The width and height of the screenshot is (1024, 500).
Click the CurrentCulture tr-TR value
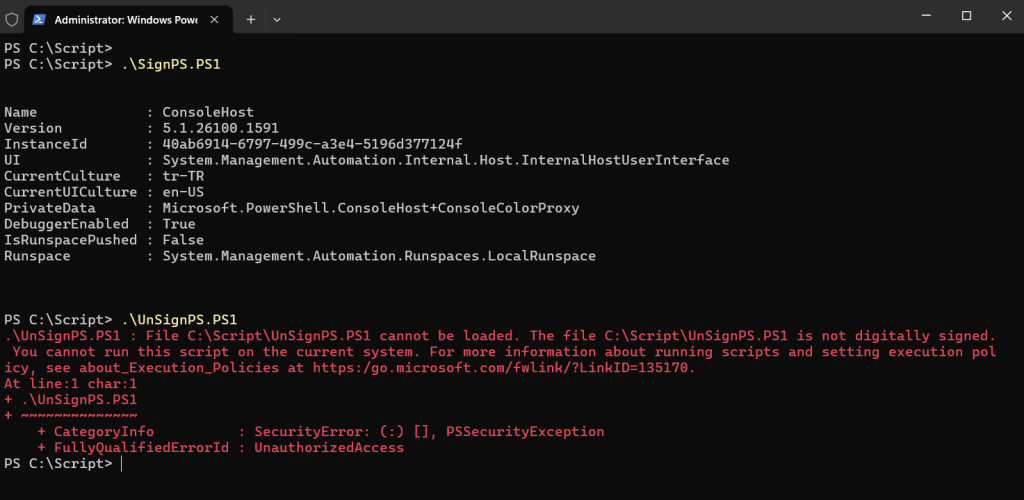183,176
